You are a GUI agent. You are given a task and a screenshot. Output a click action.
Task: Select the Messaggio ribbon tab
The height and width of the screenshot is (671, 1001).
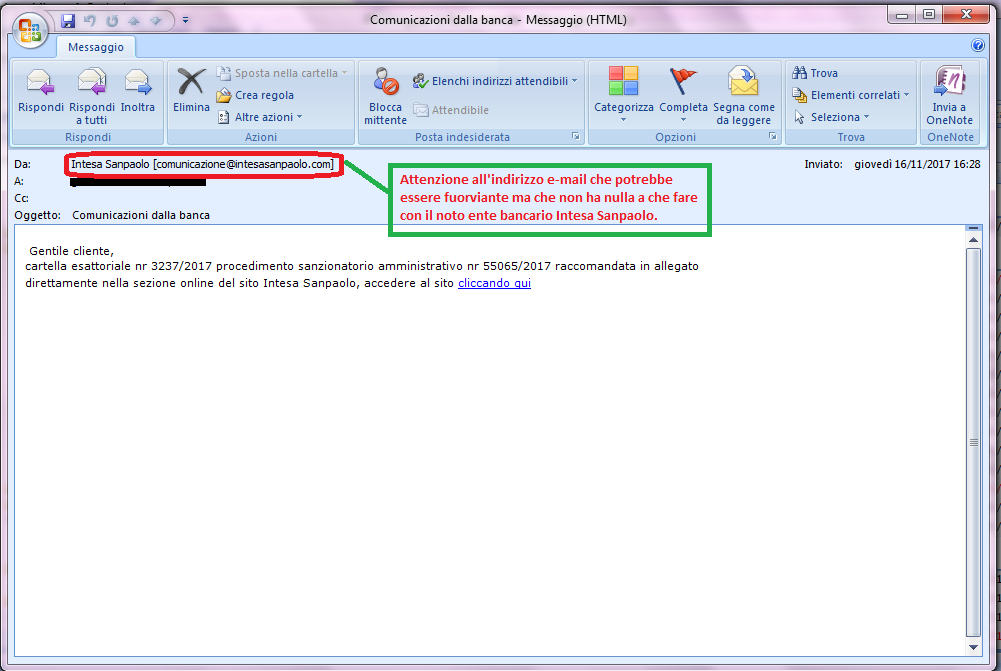click(x=96, y=47)
